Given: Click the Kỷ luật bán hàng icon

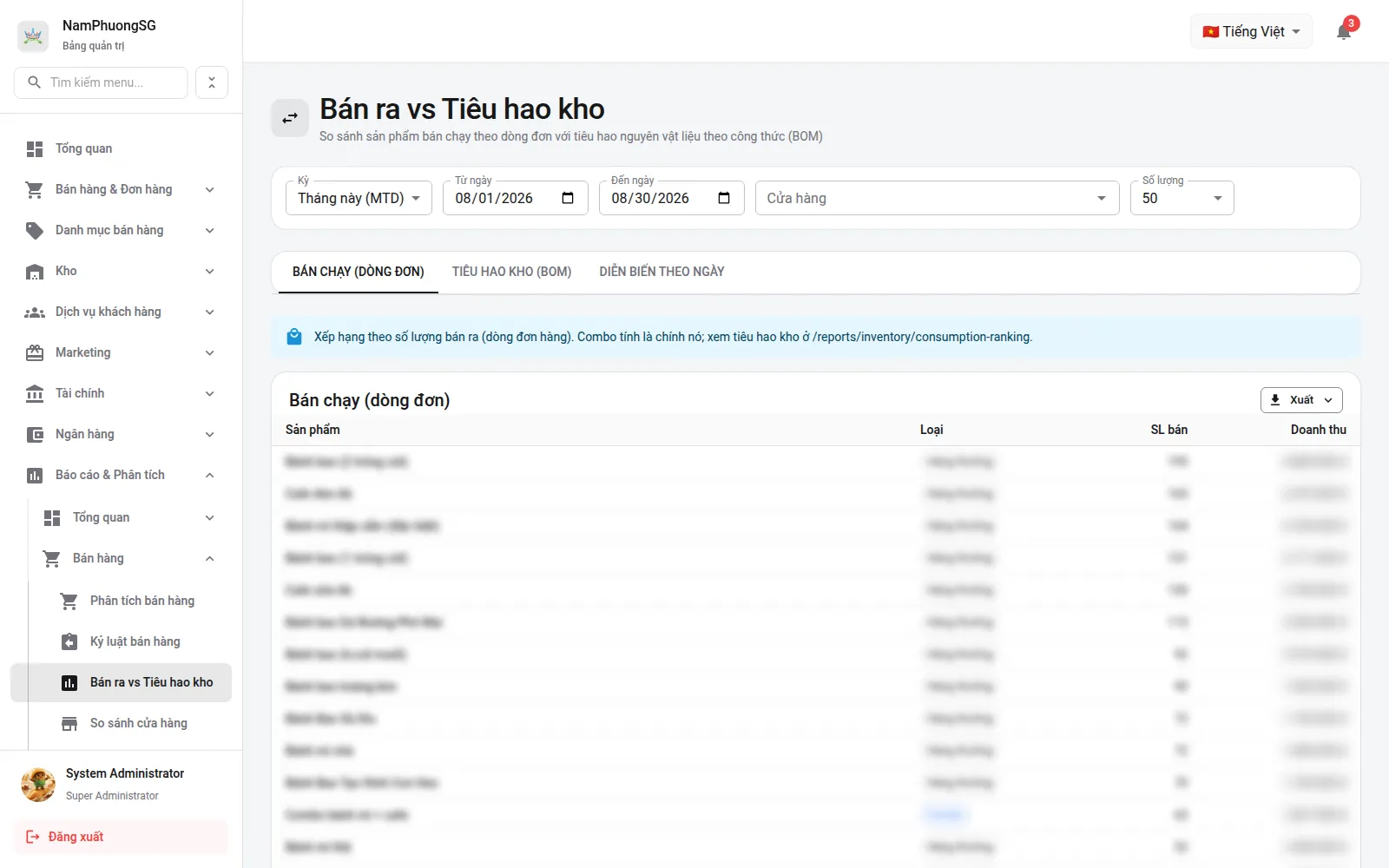Looking at the screenshot, I should 69,641.
